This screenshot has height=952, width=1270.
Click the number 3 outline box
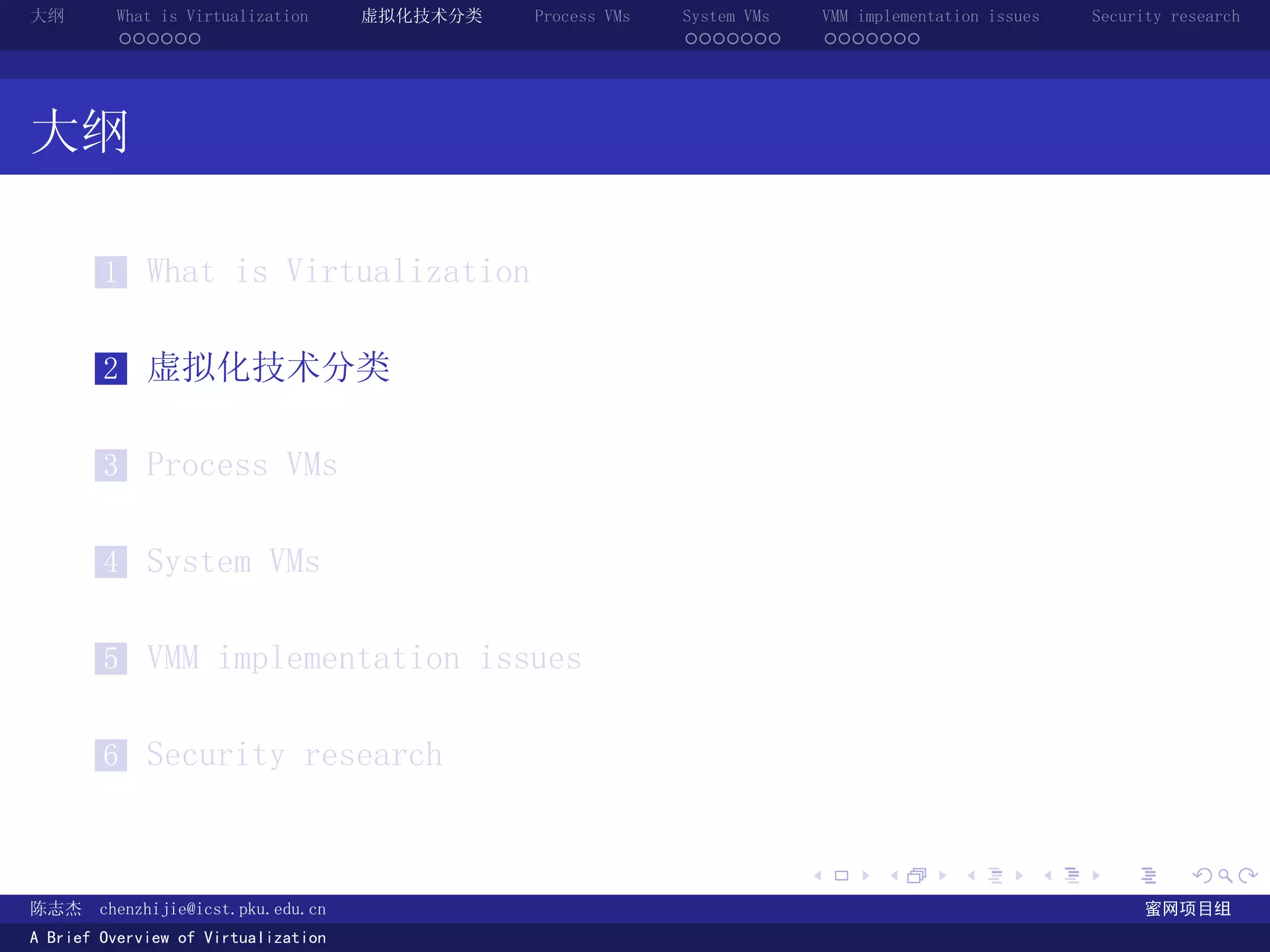[x=111, y=465]
